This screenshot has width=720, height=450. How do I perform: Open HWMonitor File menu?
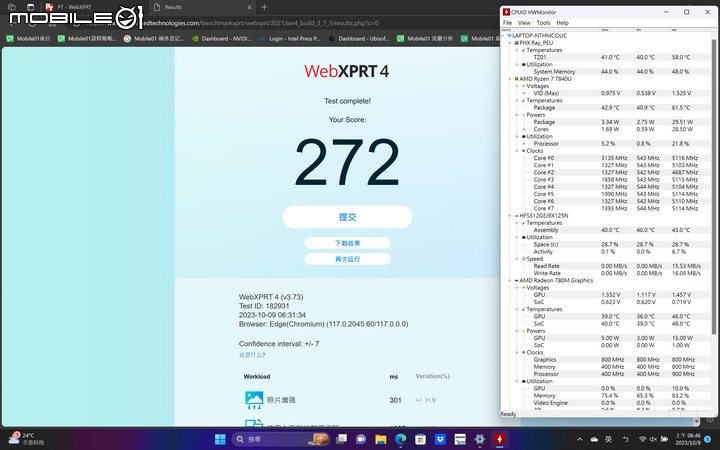(x=507, y=22)
